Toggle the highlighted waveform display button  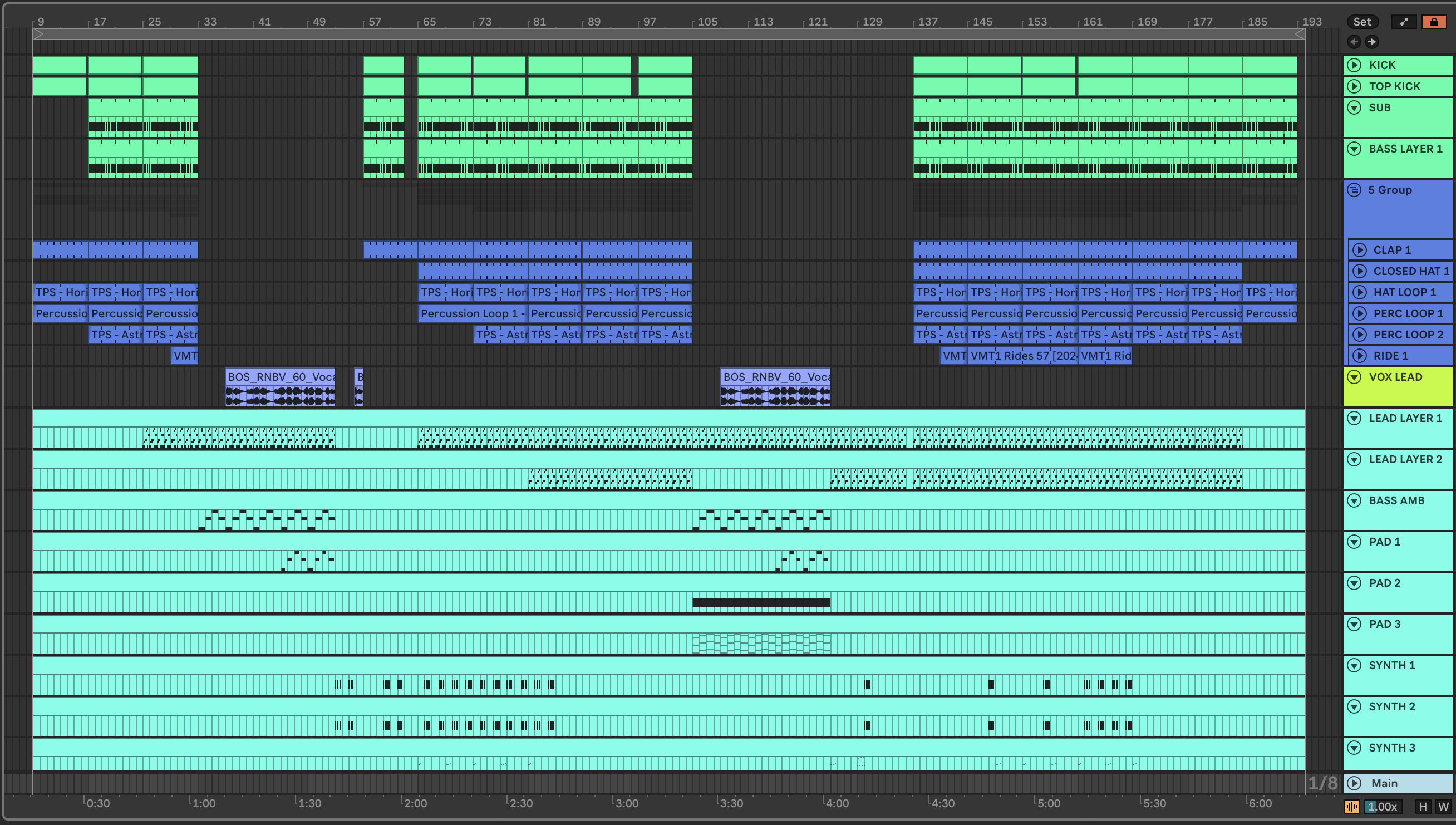[1352, 806]
